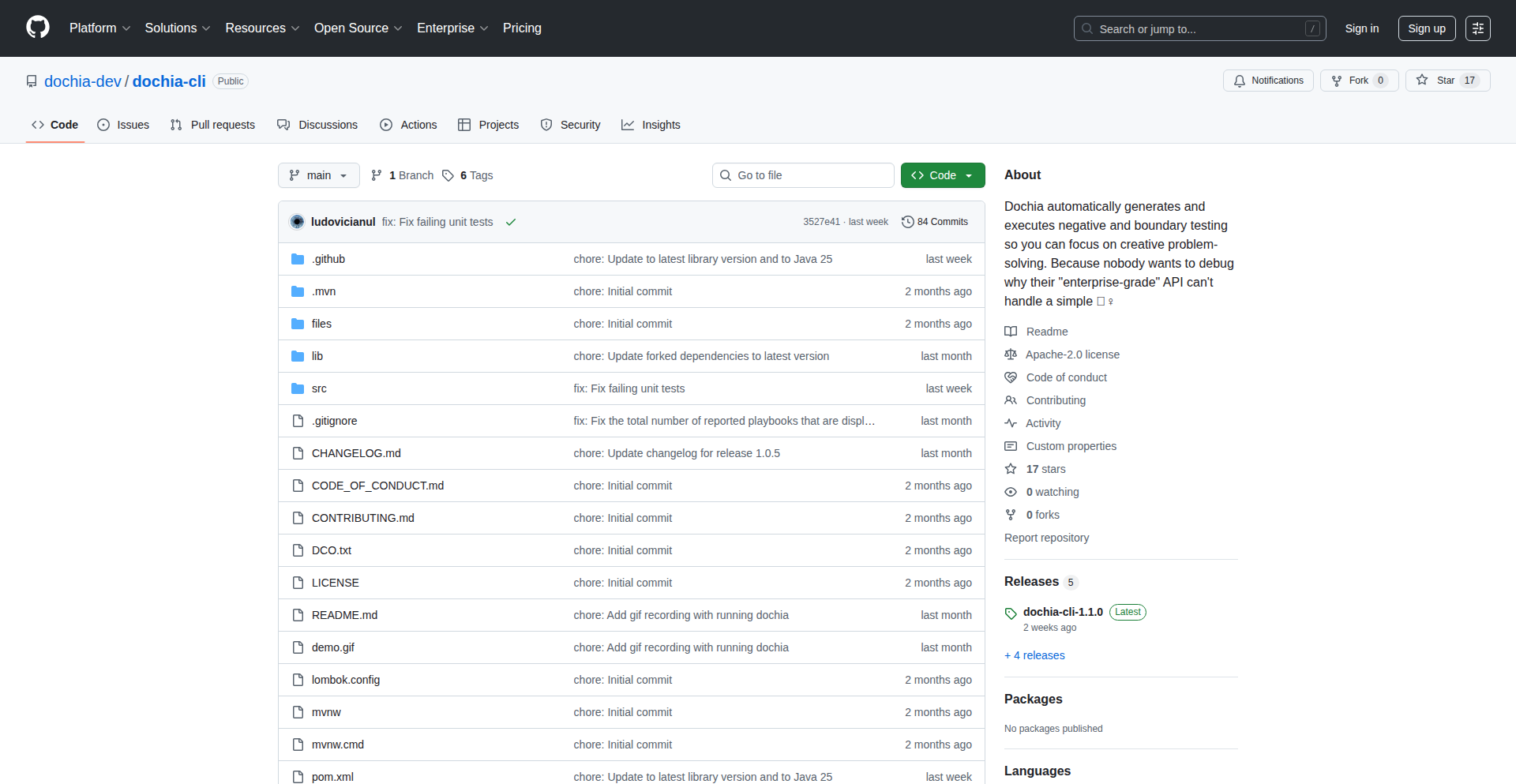
Task: Open the 6 Tags icon link
Action: pyautogui.click(x=448, y=175)
